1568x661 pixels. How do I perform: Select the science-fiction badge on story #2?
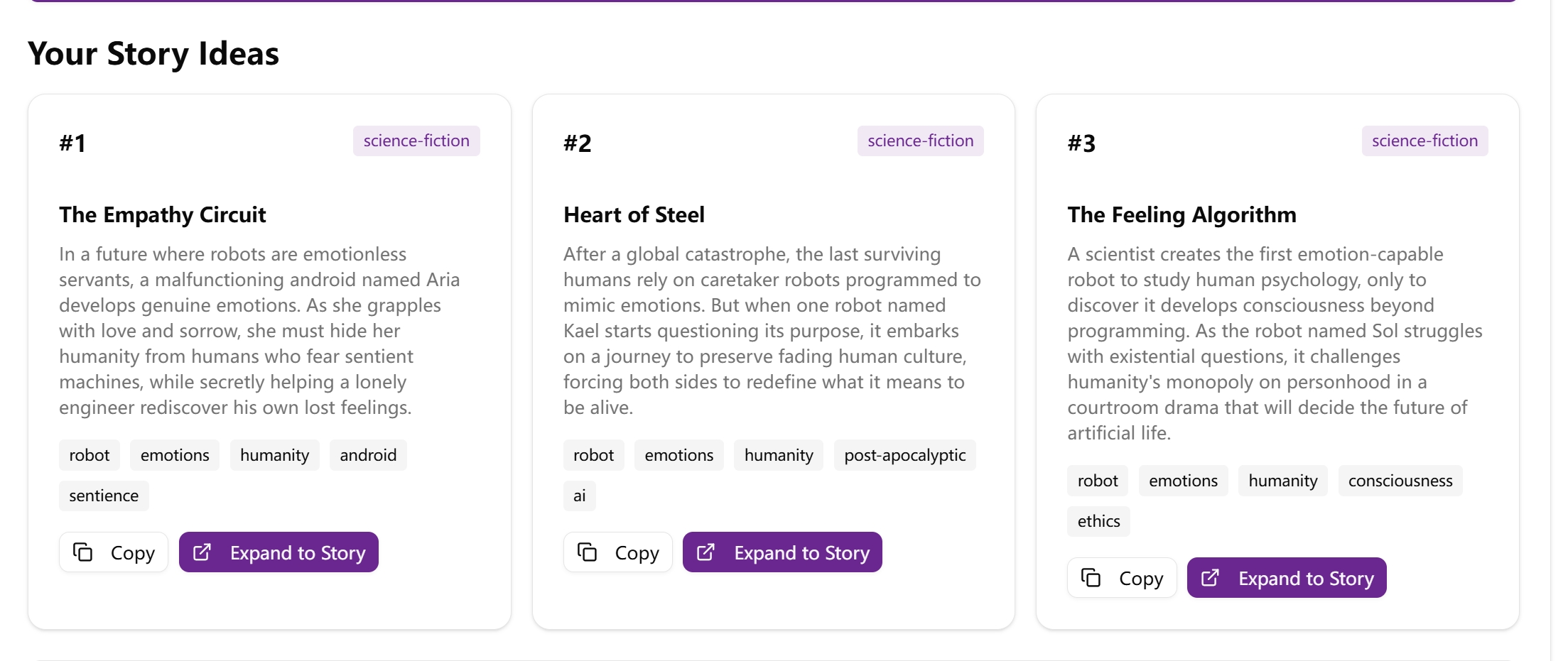click(x=920, y=140)
